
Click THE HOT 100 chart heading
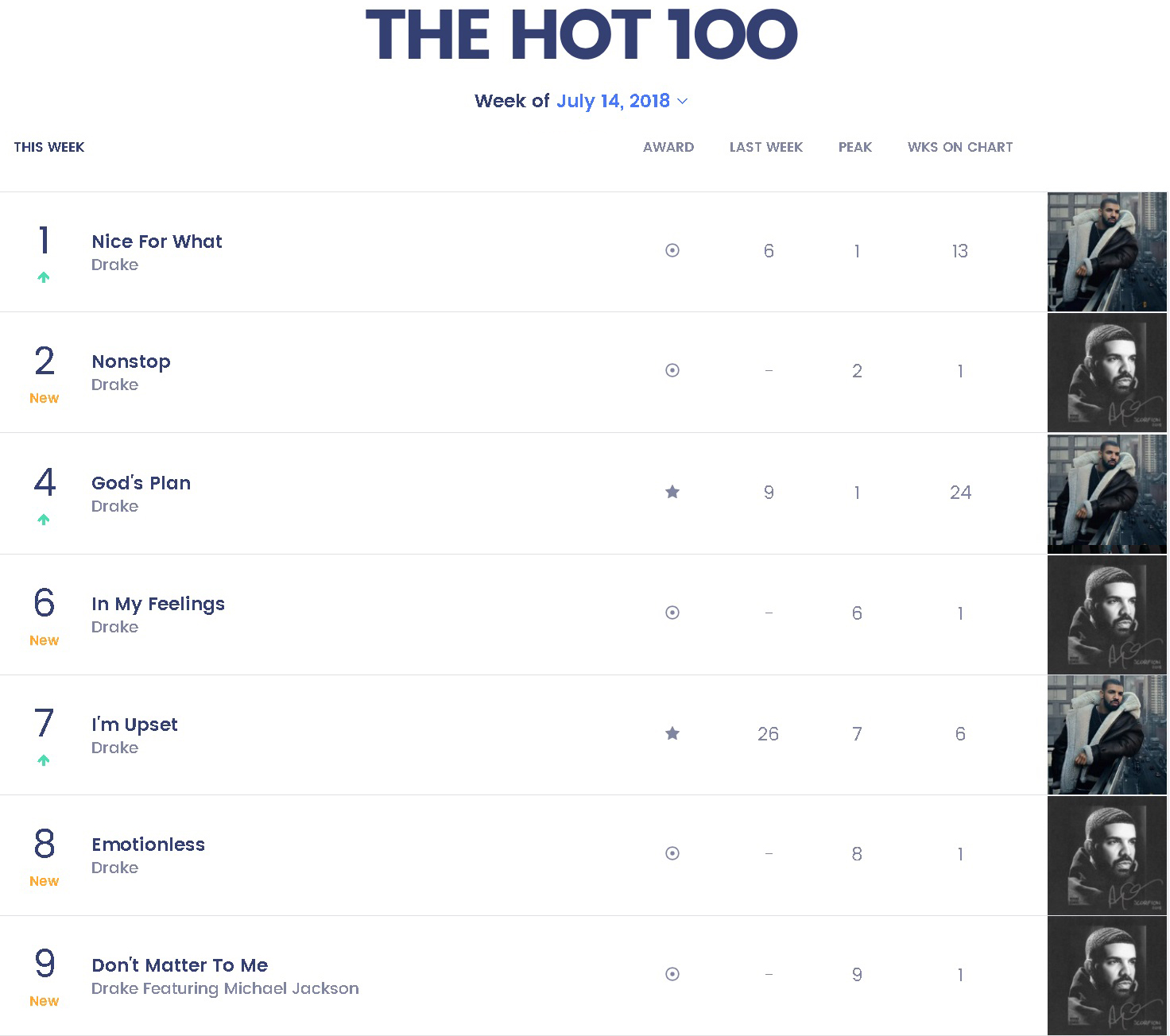coord(581,35)
